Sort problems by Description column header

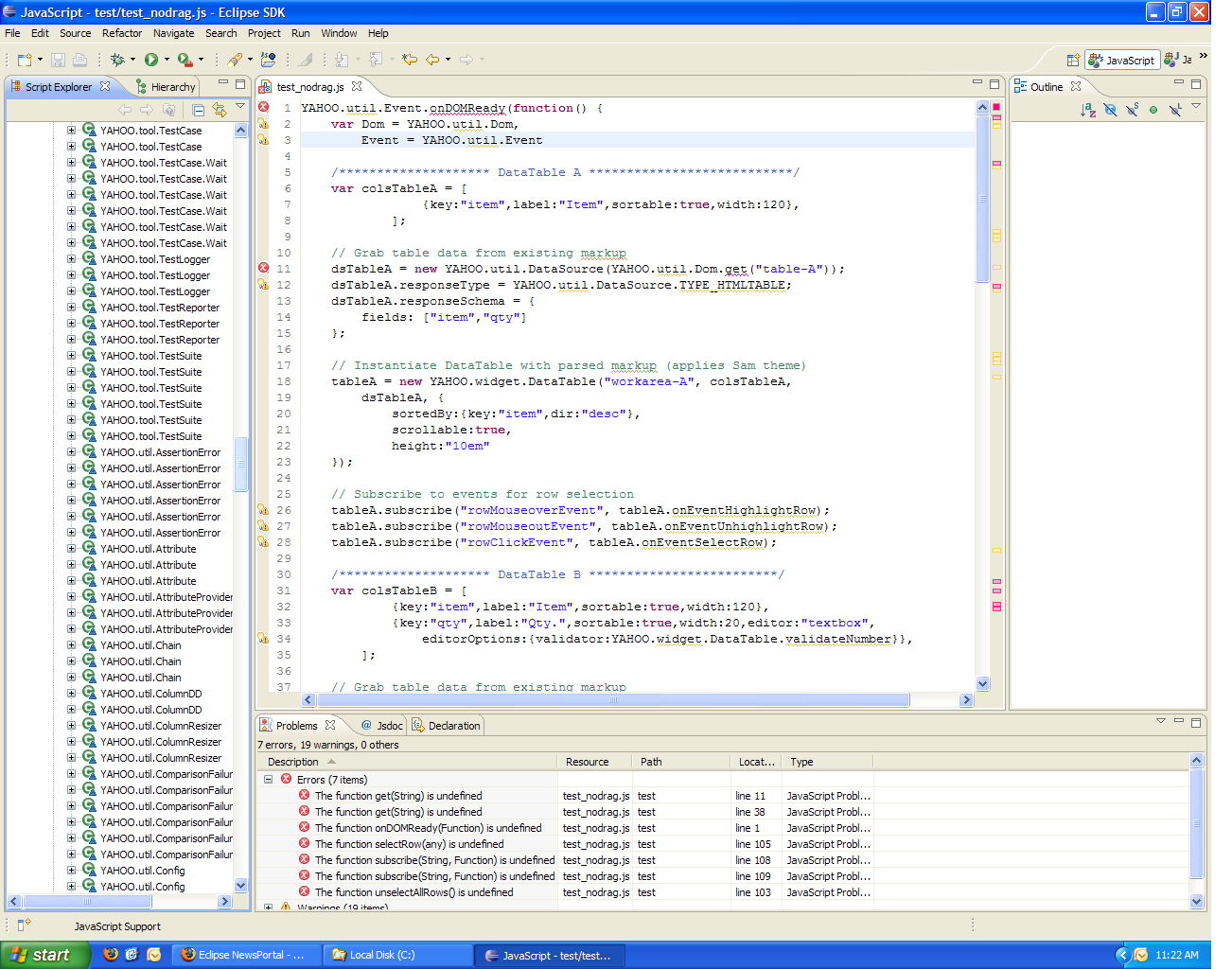coord(409,761)
